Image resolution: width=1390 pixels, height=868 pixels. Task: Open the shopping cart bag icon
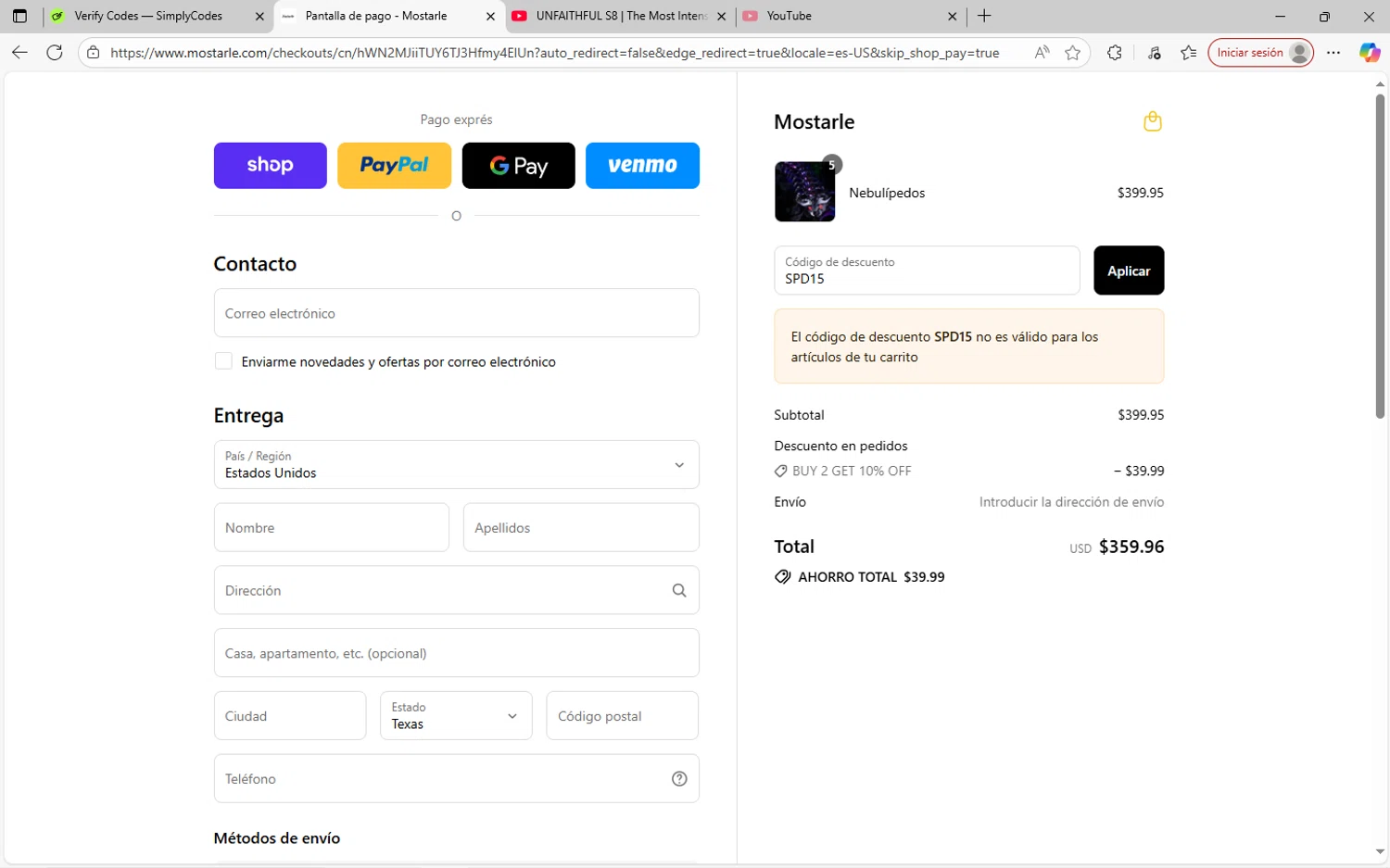[1153, 121]
